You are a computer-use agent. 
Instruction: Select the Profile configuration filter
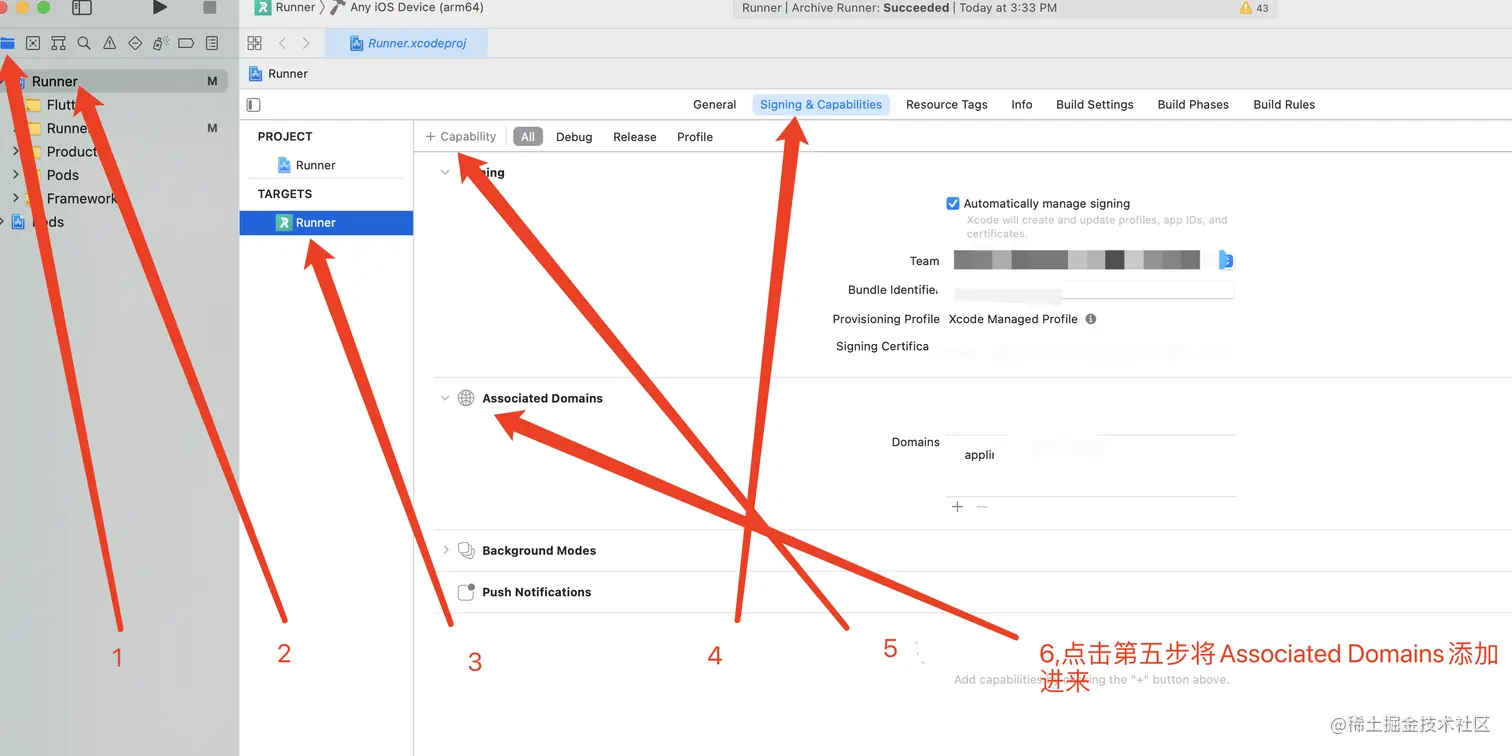pyautogui.click(x=695, y=137)
